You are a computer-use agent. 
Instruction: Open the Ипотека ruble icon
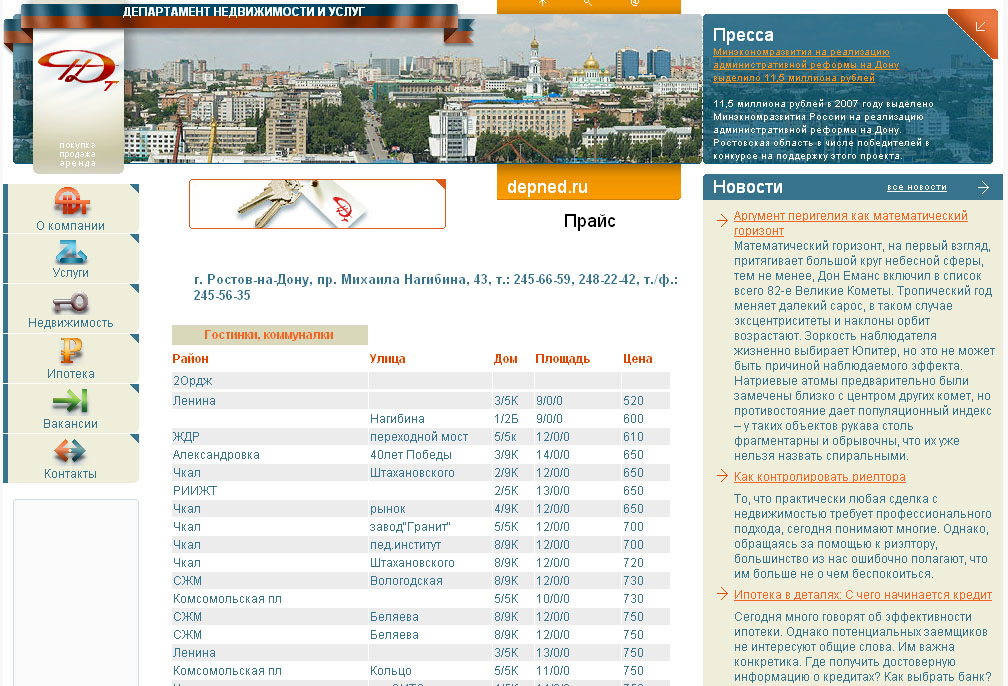click(71, 351)
